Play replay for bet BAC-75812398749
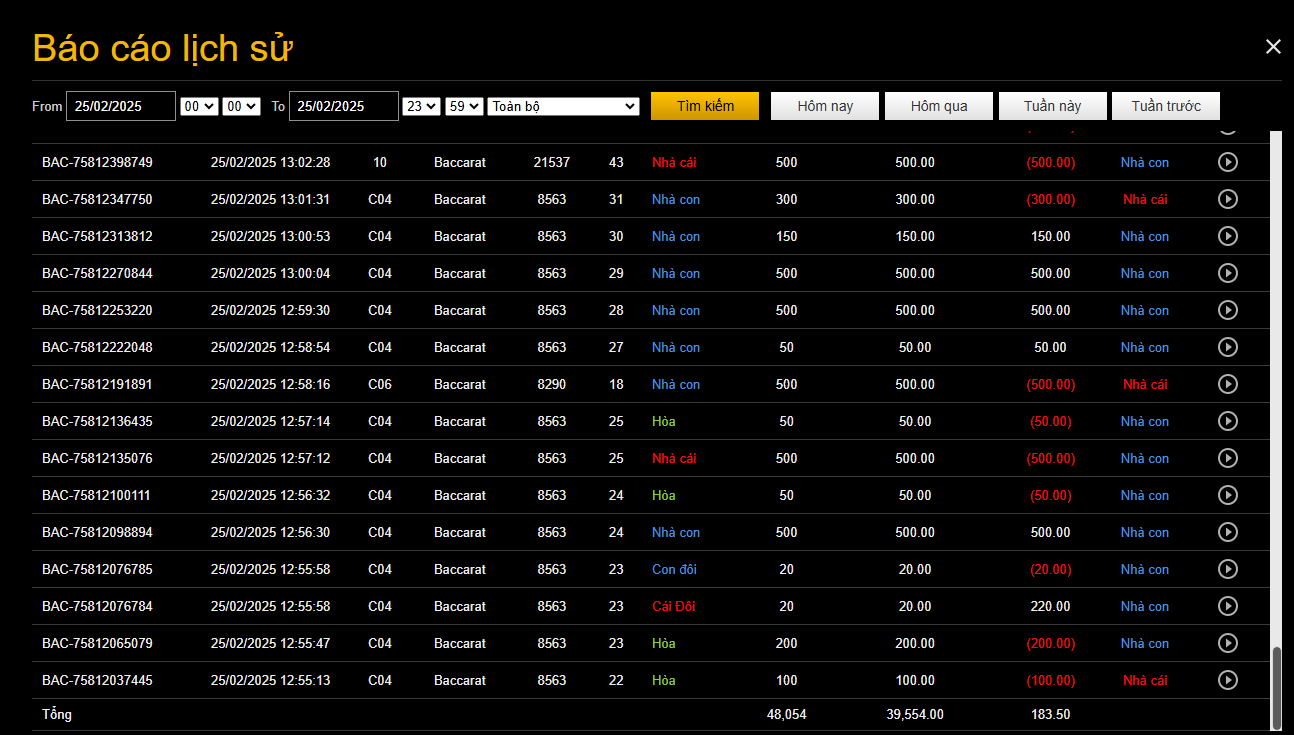 [x=1227, y=162]
